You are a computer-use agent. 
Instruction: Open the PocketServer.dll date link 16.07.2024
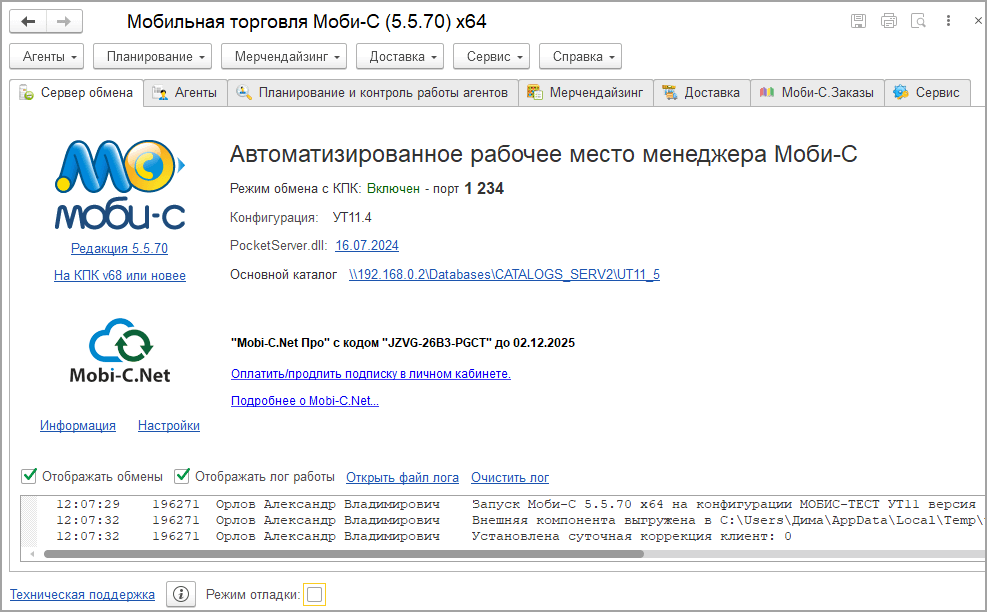coord(366,246)
